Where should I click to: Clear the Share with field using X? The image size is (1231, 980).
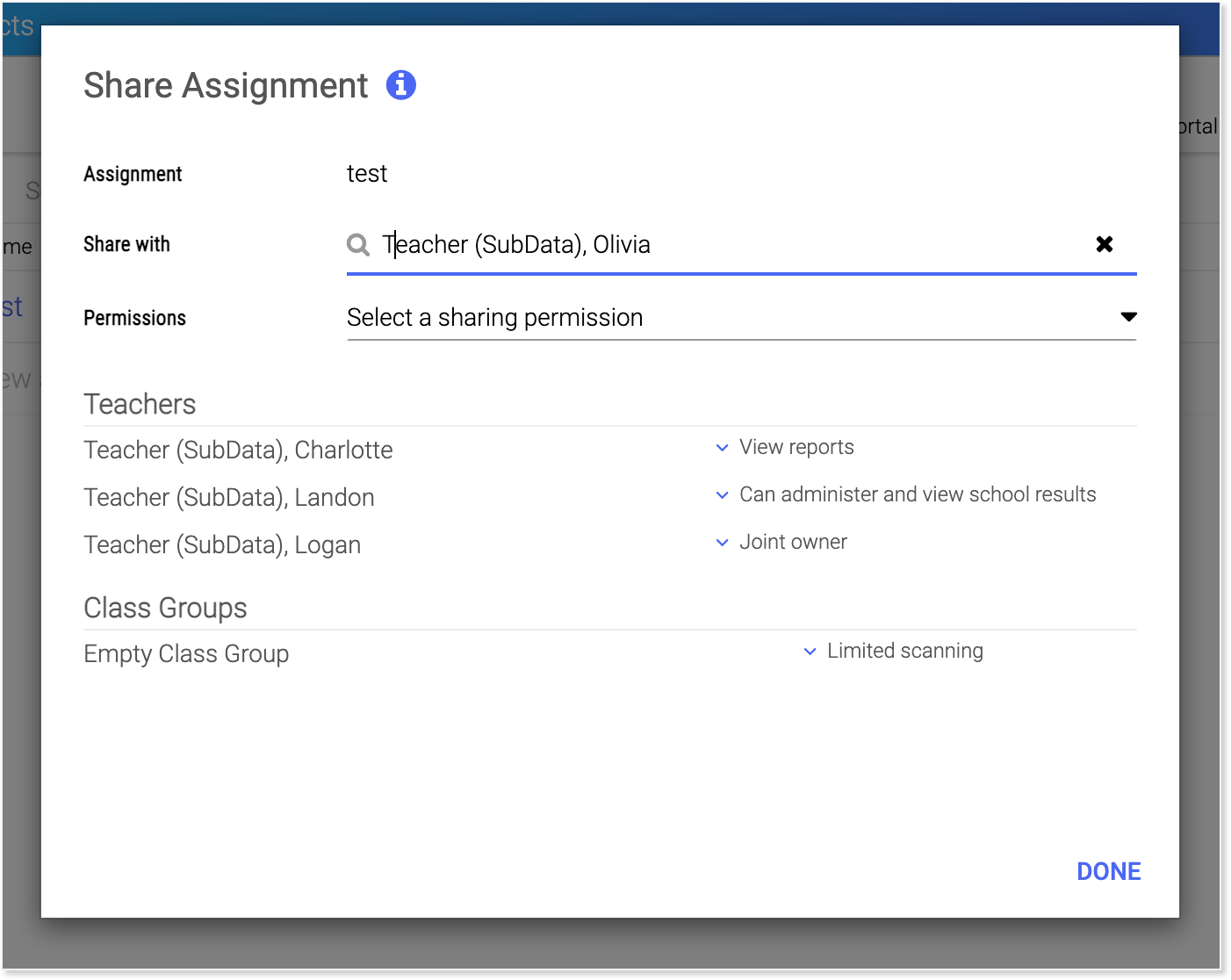(x=1105, y=244)
